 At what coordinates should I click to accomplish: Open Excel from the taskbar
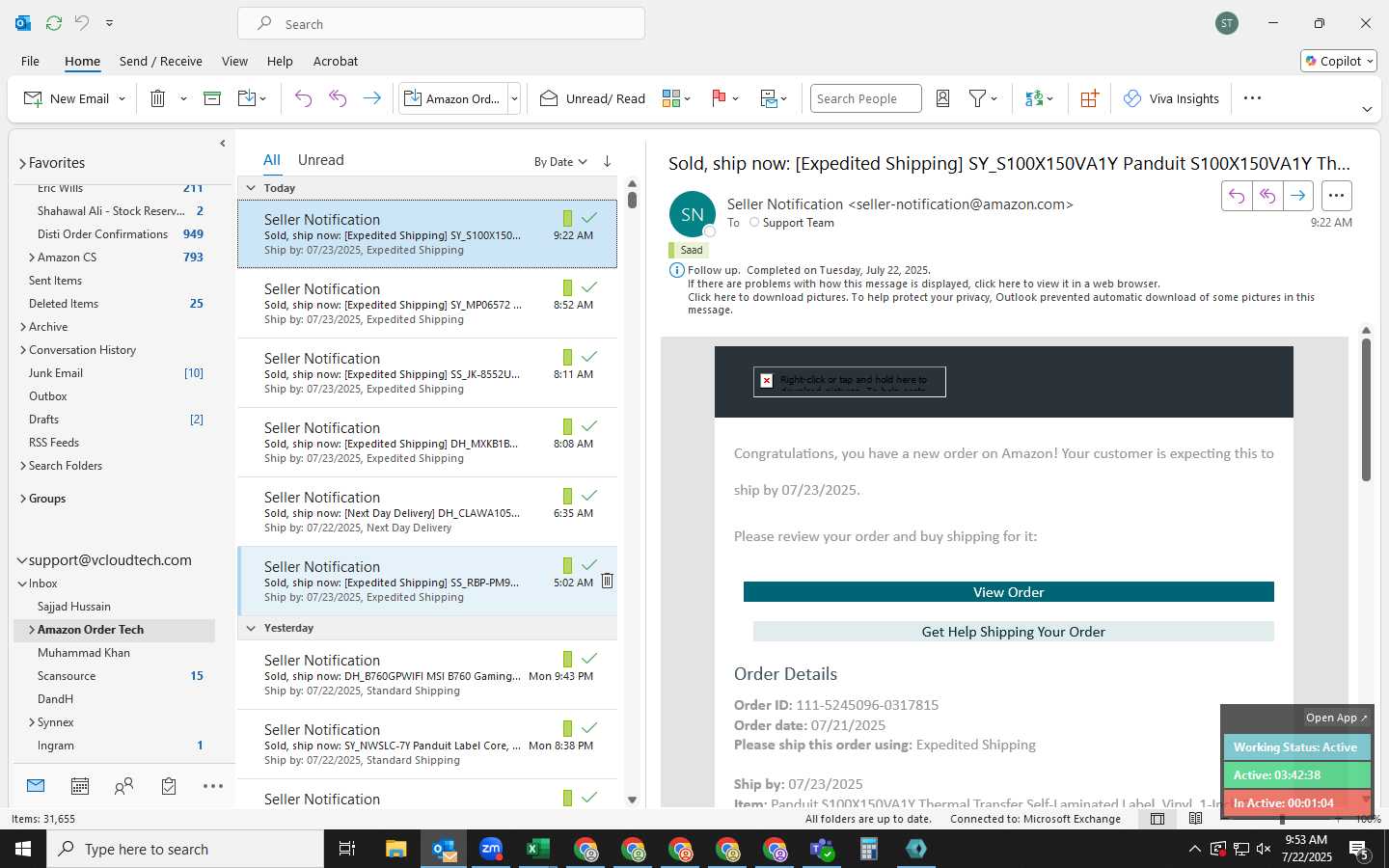click(537, 849)
